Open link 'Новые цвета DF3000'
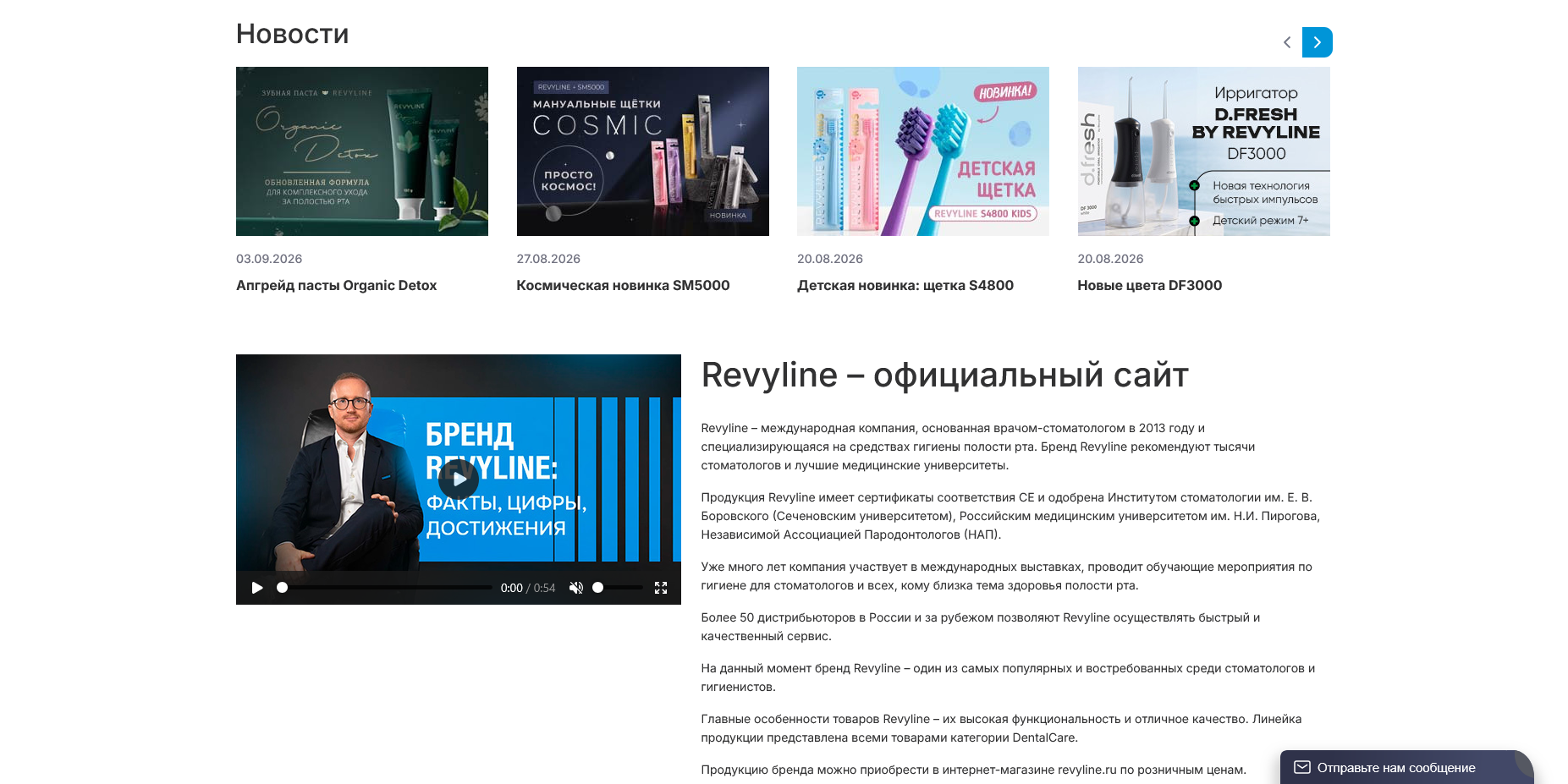The image size is (1568, 784). pyautogui.click(x=1150, y=286)
